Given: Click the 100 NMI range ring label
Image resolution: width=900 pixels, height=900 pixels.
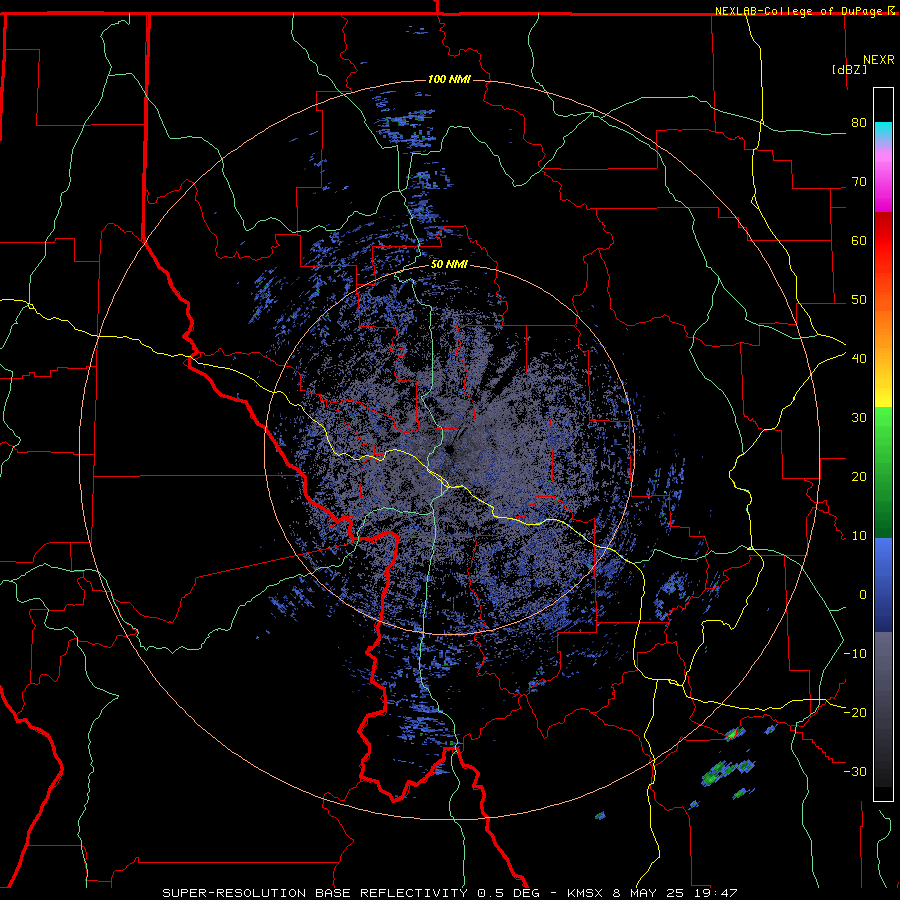Looking at the screenshot, I should [x=449, y=79].
